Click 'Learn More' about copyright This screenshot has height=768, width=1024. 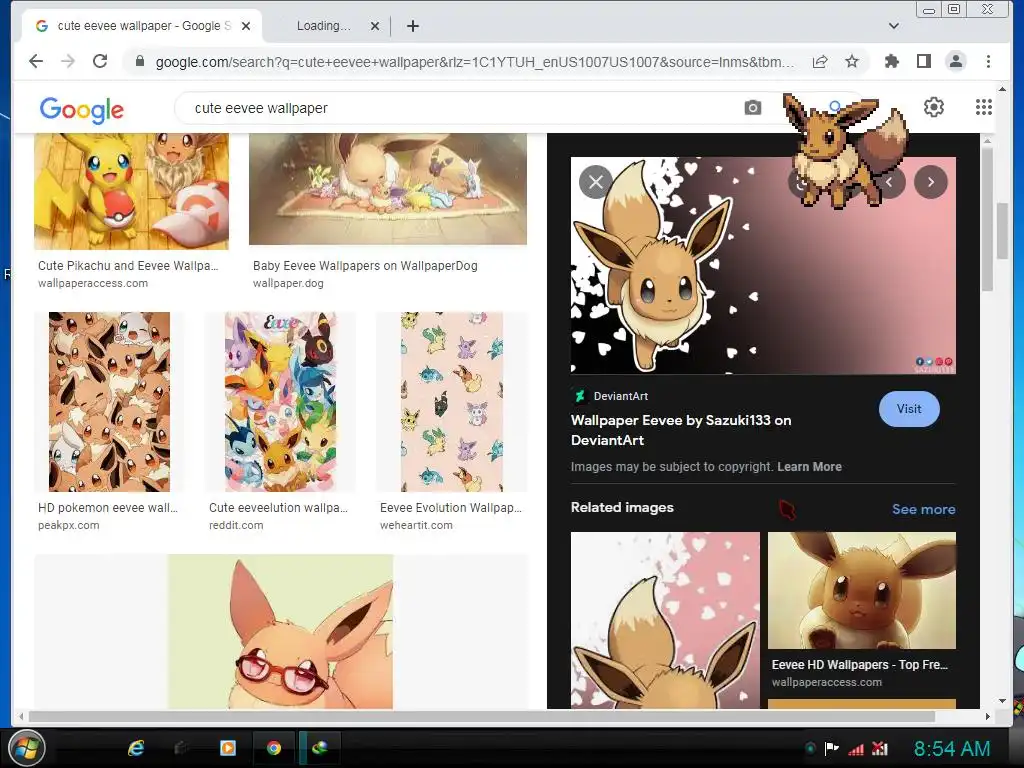(x=809, y=467)
